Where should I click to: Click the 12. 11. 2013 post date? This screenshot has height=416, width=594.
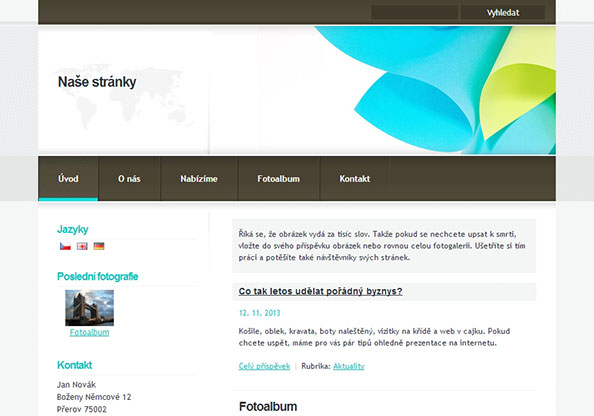point(259,313)
